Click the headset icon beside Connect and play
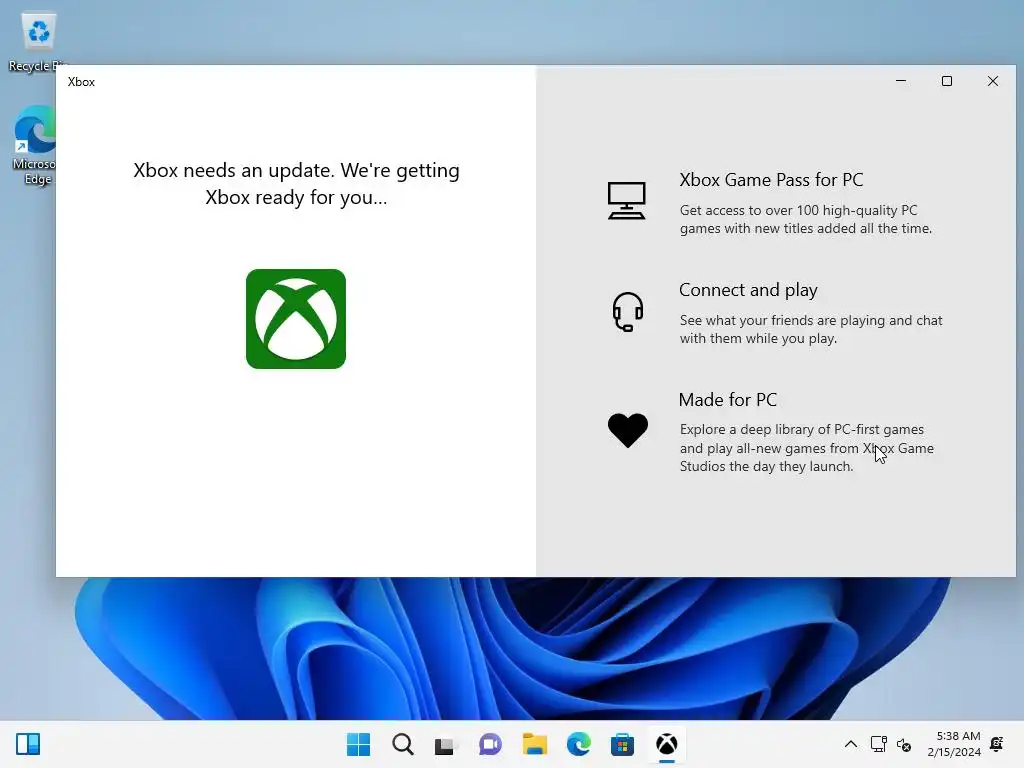The image size is (1024, 768). click(628, 312)
